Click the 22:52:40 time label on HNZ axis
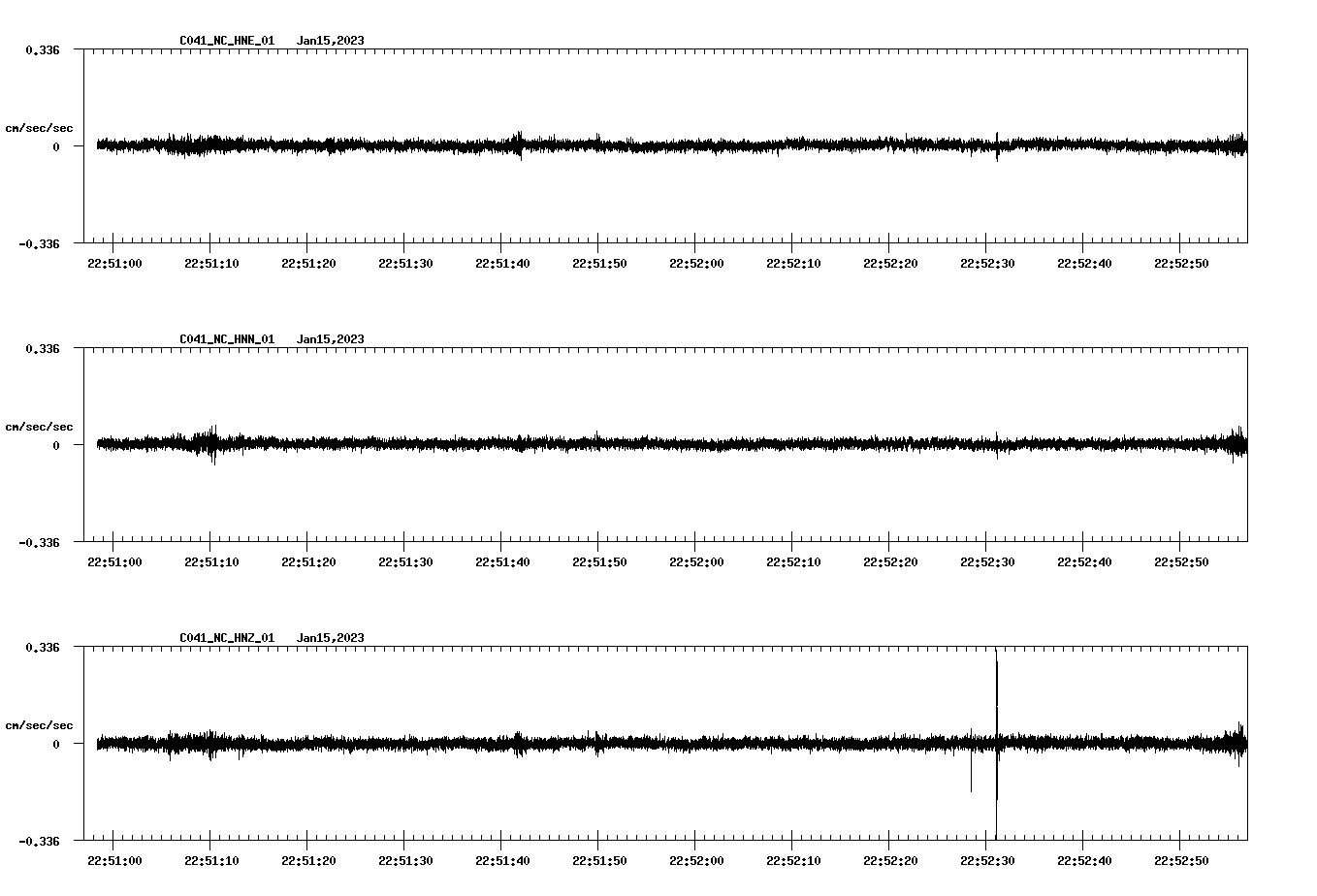The height and width of the screenshot is (896, 1317). coord(1084,861)
